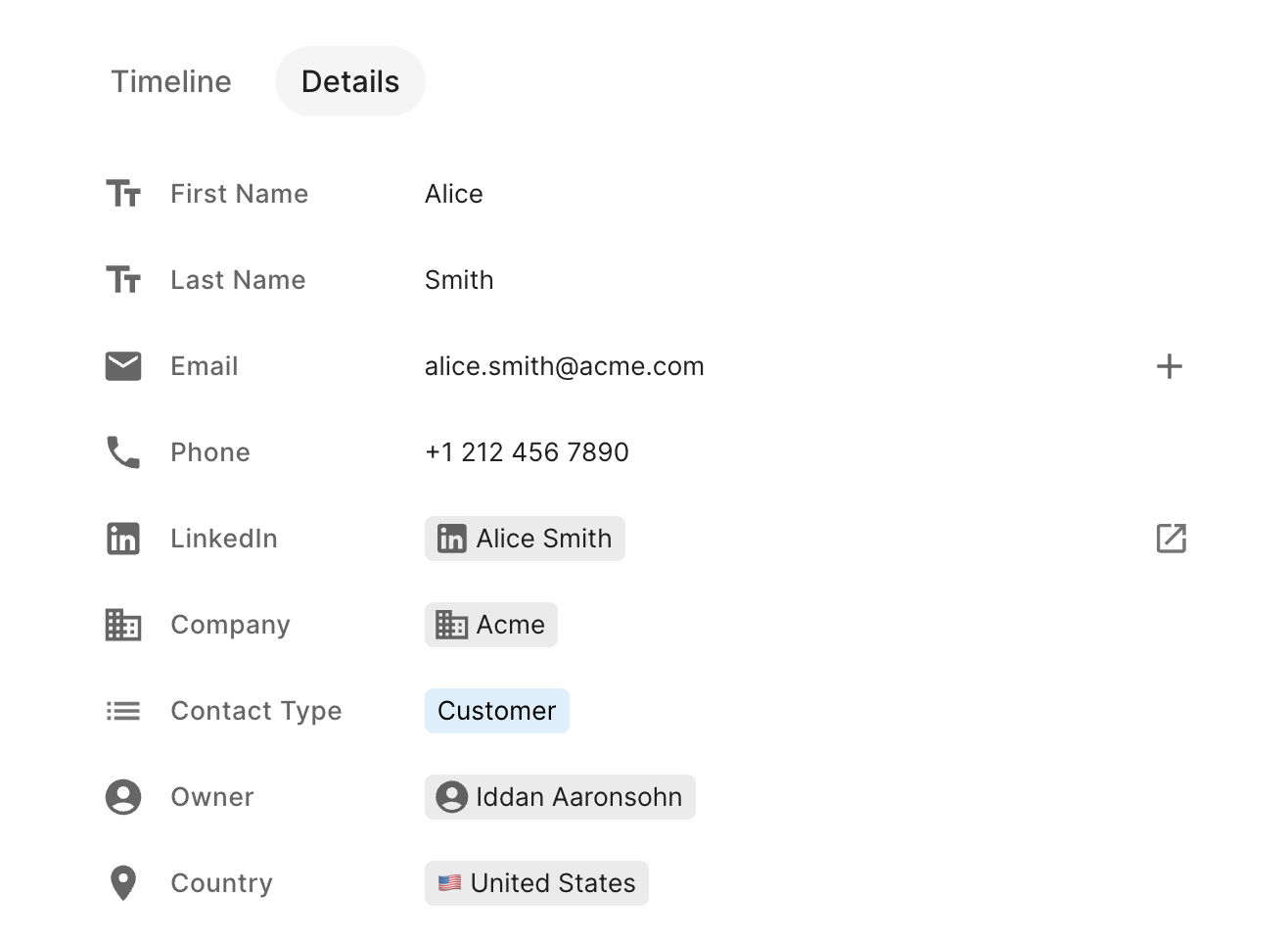Click the text icon beside First Name

[x=123, y=194]
